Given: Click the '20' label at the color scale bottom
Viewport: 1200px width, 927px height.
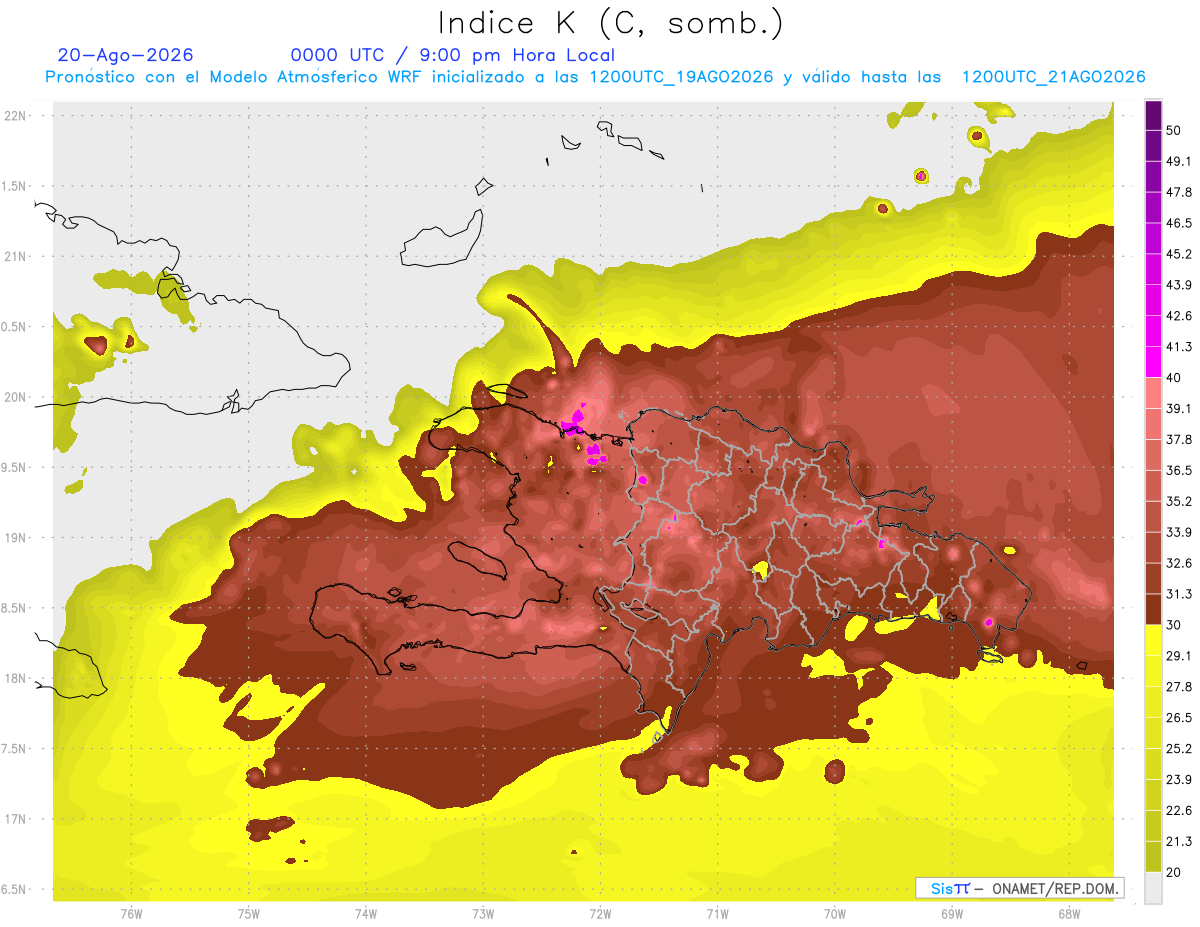Looking at the screenshot, I should click(x=1175, y=872).
